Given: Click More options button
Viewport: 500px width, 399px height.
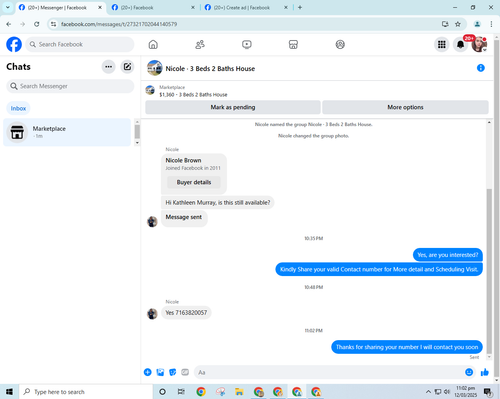Looking at the screenshot, I should pyautogui.click(x=405, y=107).
